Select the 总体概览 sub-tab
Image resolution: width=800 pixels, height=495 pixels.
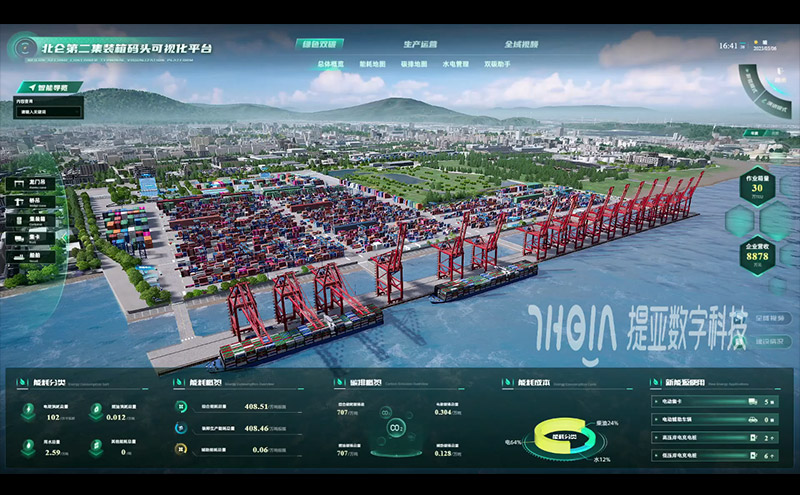click(x=329, y=64)
